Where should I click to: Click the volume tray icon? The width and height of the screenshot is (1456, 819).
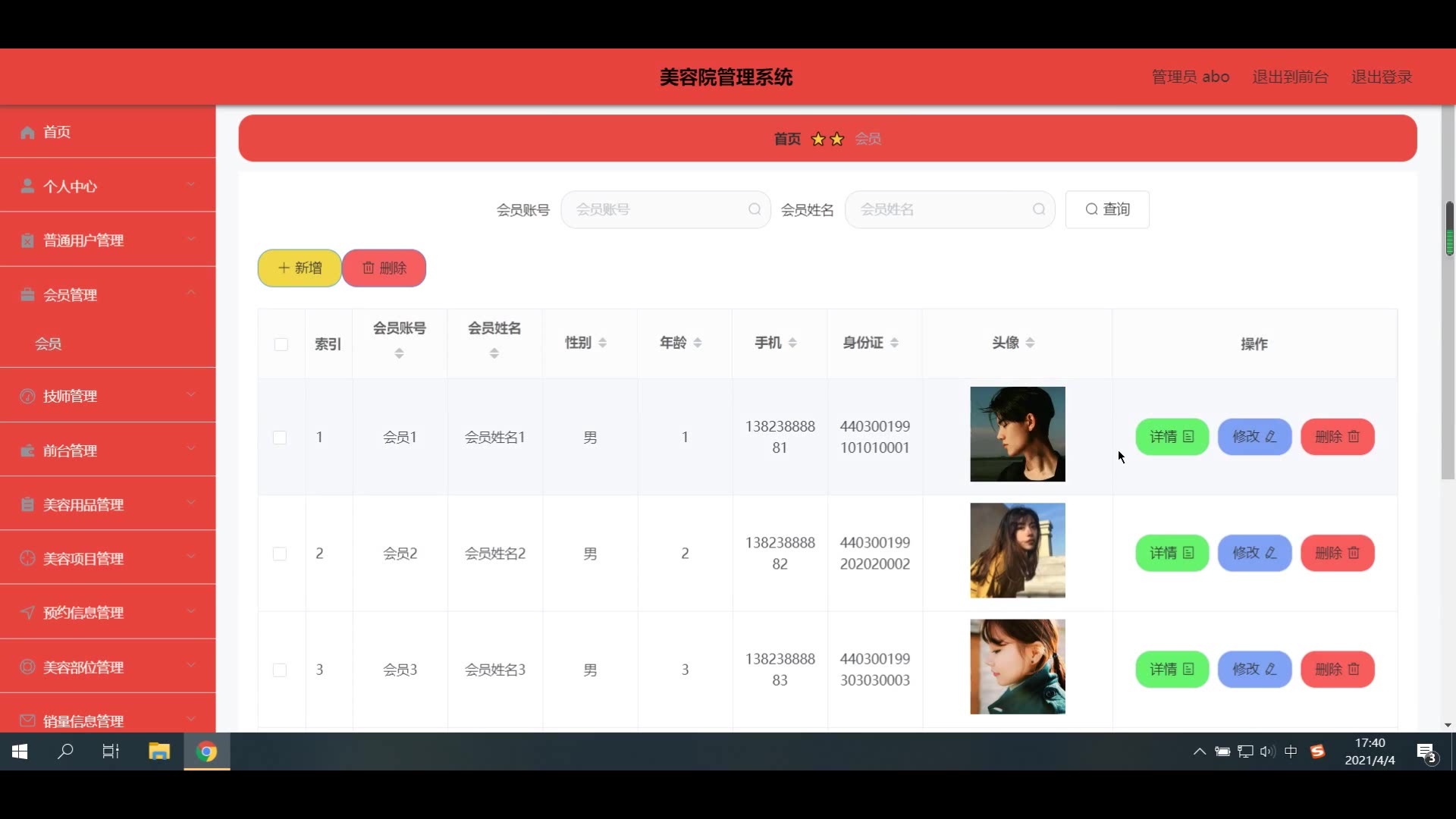[x=1267, y=752]
